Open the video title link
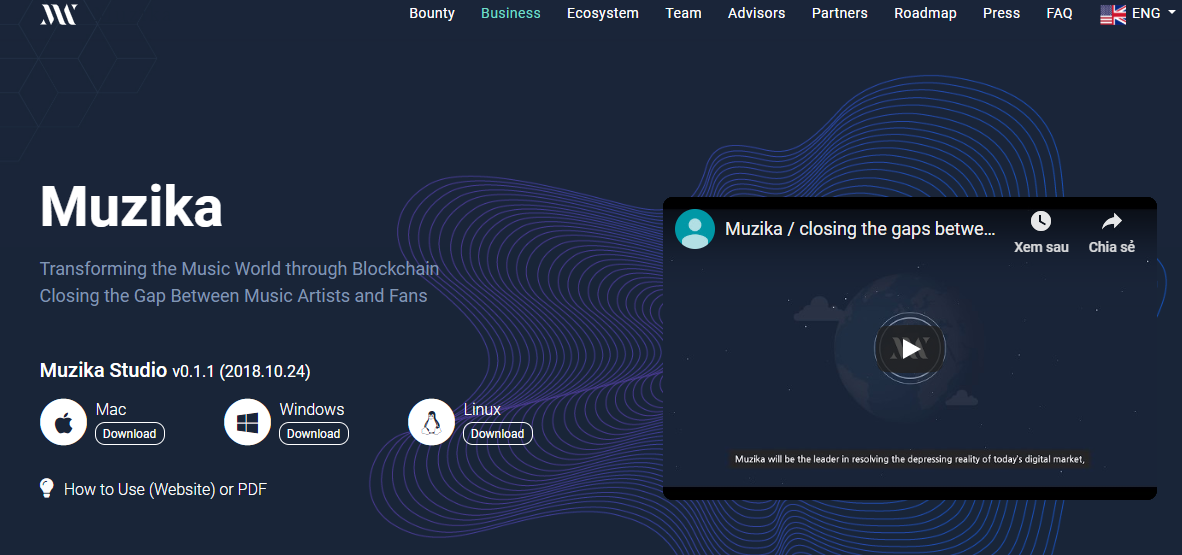Screen dimensions: 1182x555 860,229
